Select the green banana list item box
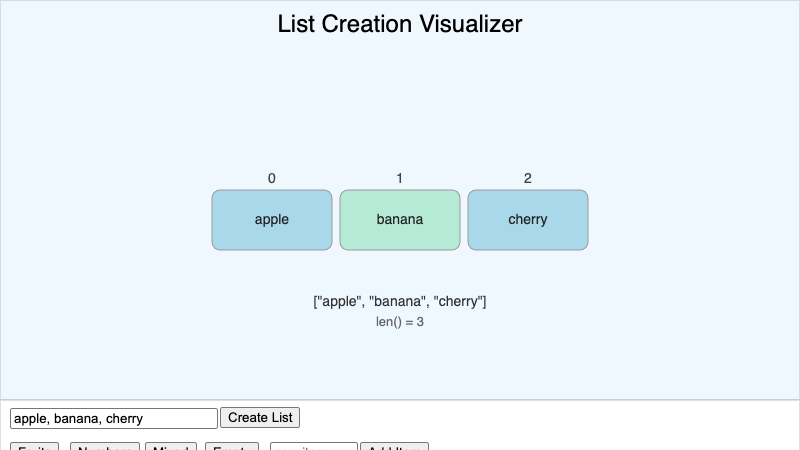 pos(399,220)
